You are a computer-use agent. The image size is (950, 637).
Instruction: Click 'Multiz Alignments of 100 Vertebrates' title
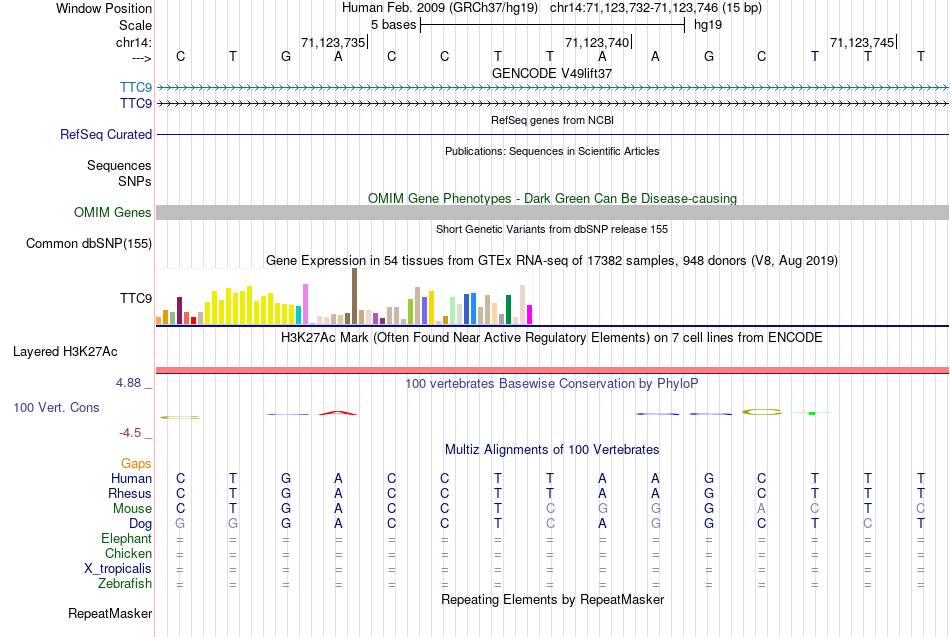tap(552, 450)
